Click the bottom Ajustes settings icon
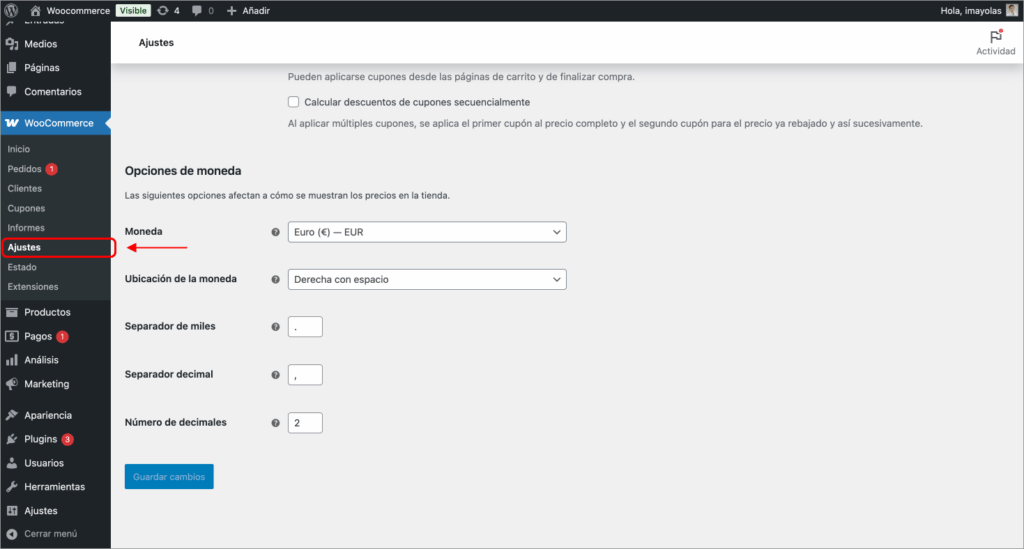1024x549 pixels. coord(12,510)
